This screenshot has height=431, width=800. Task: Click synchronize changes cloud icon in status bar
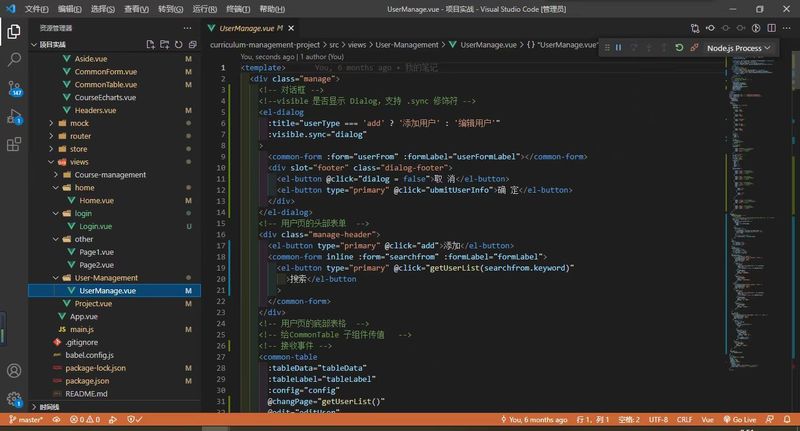pos(56,419)
